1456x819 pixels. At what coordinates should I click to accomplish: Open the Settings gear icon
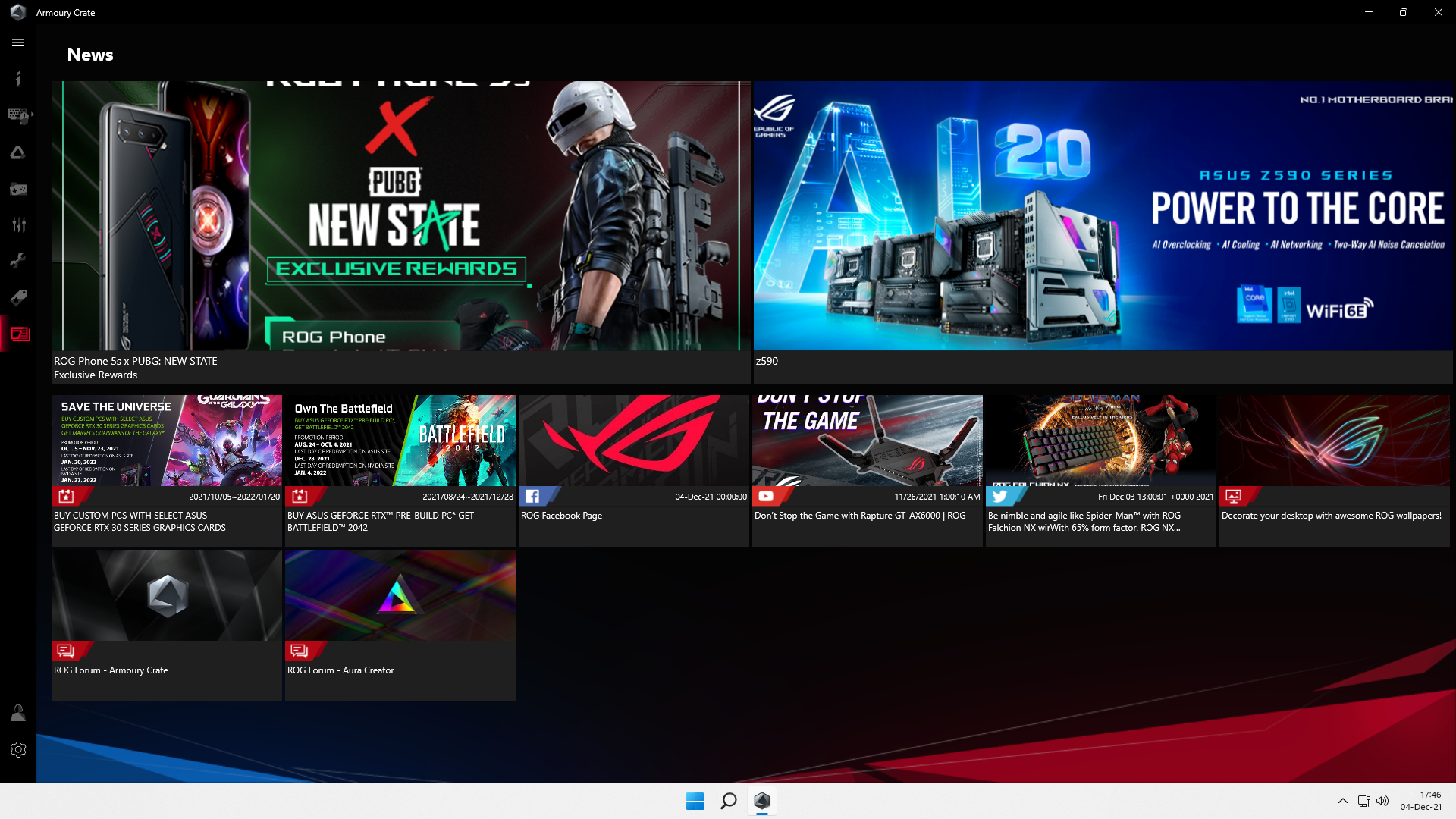18,749
